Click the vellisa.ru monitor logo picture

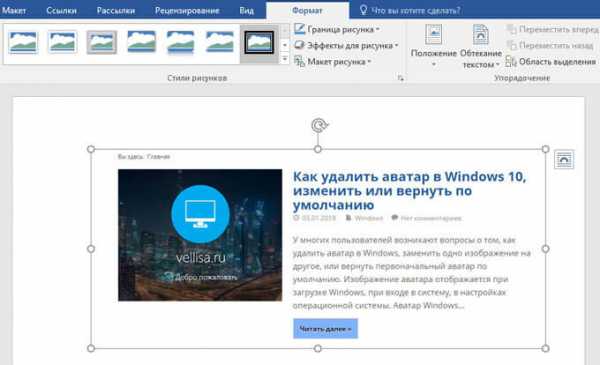click(x=200, y=235)
